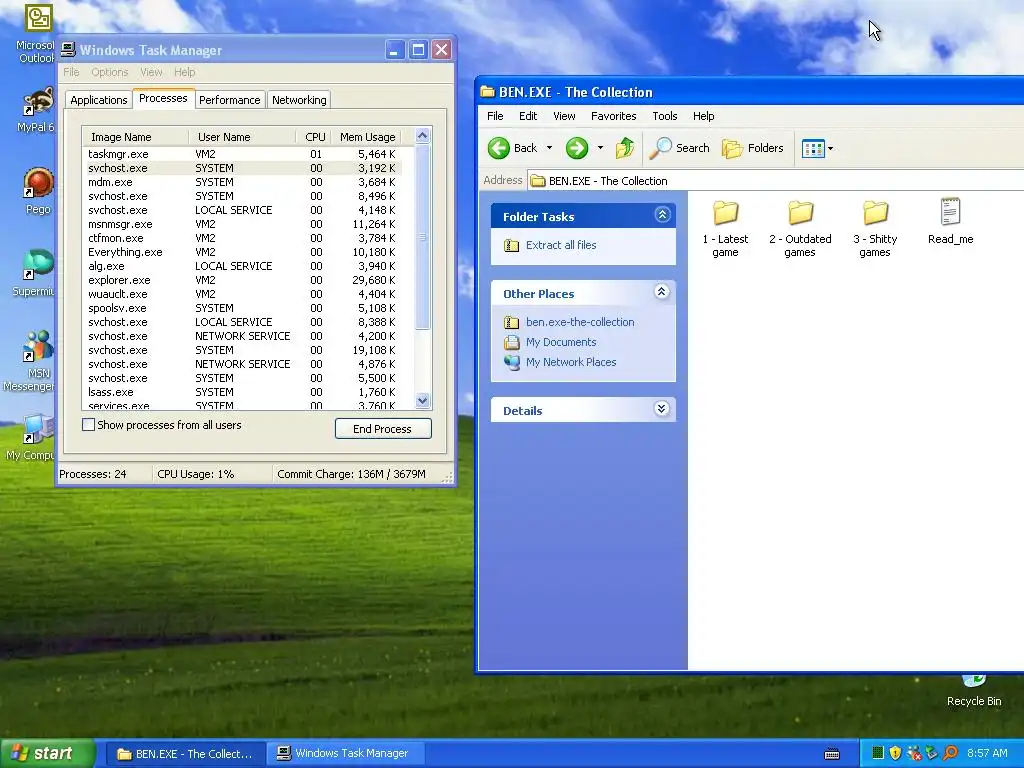Open the Views dropdown arrow
The width and height of the screenshot is (1024, 768).
click(x=831, y=148)
